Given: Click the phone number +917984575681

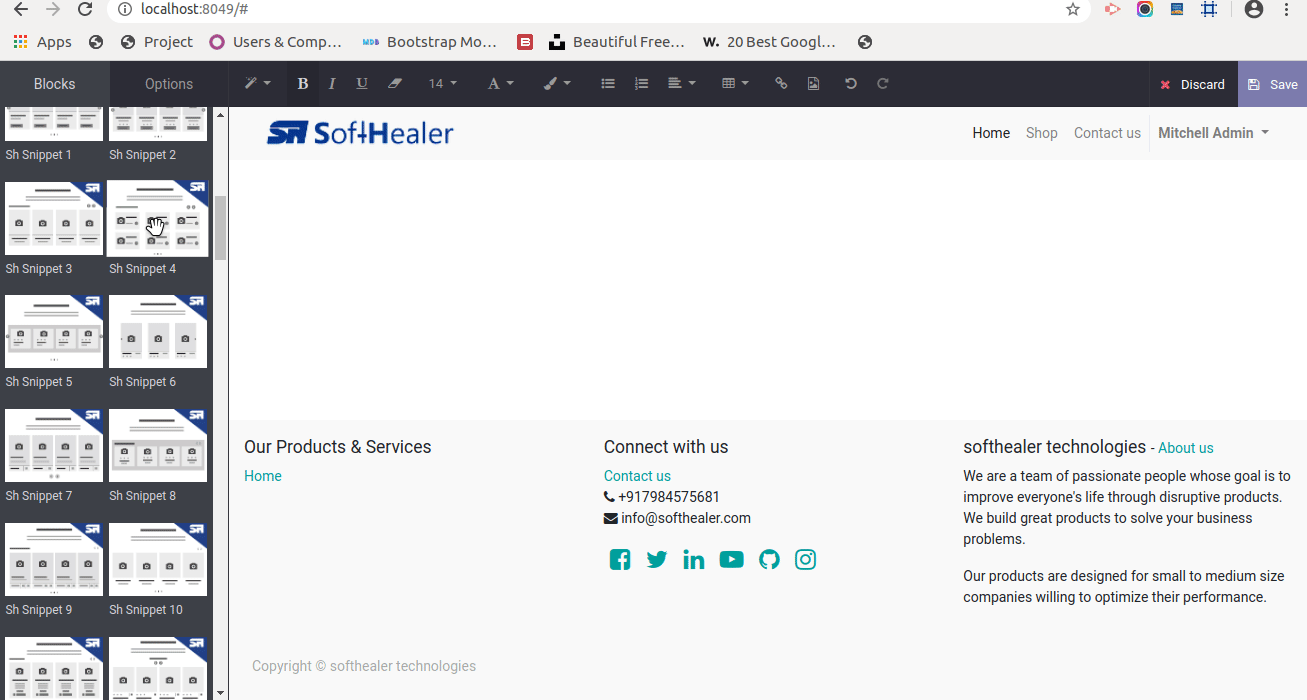Looking at the screenshot, I should click(669, 497).
